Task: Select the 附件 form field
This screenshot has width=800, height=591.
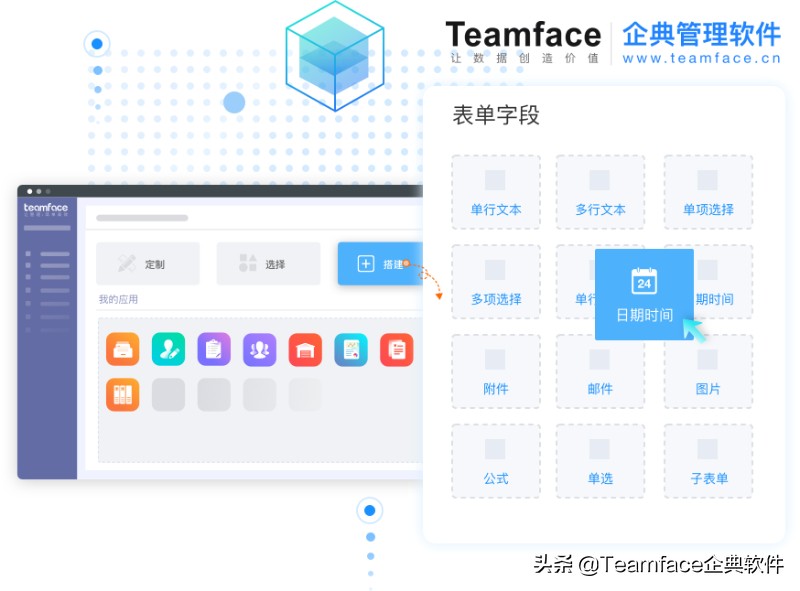Action: pyautogui.click(x=496, y=372)
